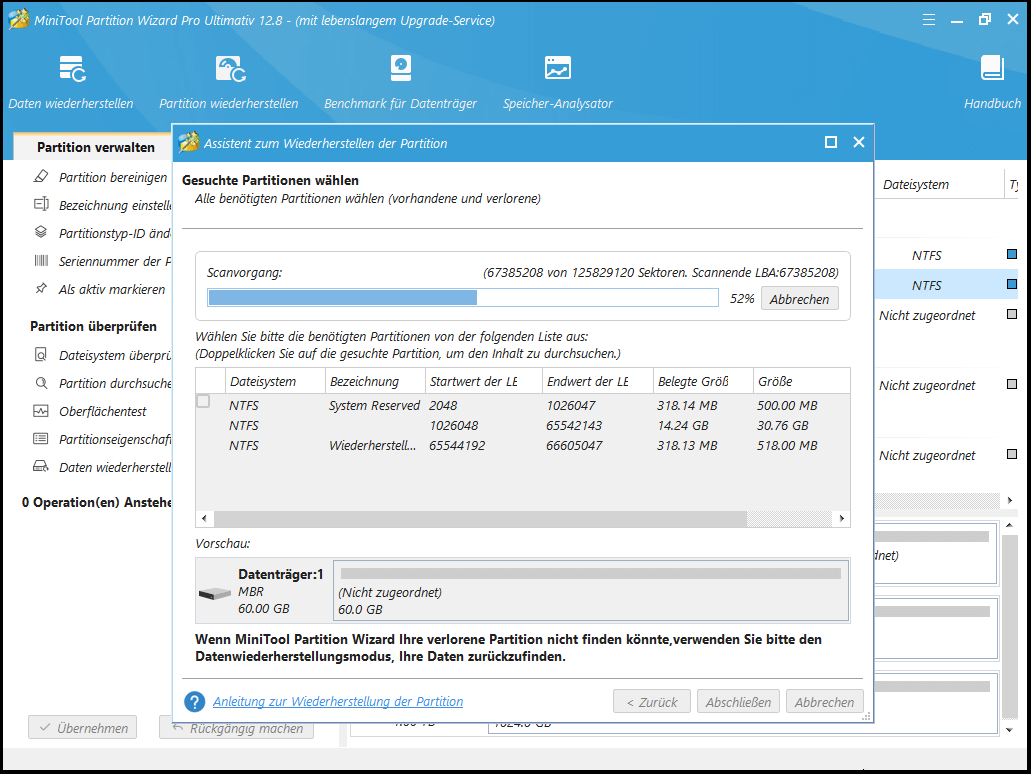The width and height of the screenshot is (1031, 774).
Task: Click the Rückgängig machen button
Action: point(237,729)
